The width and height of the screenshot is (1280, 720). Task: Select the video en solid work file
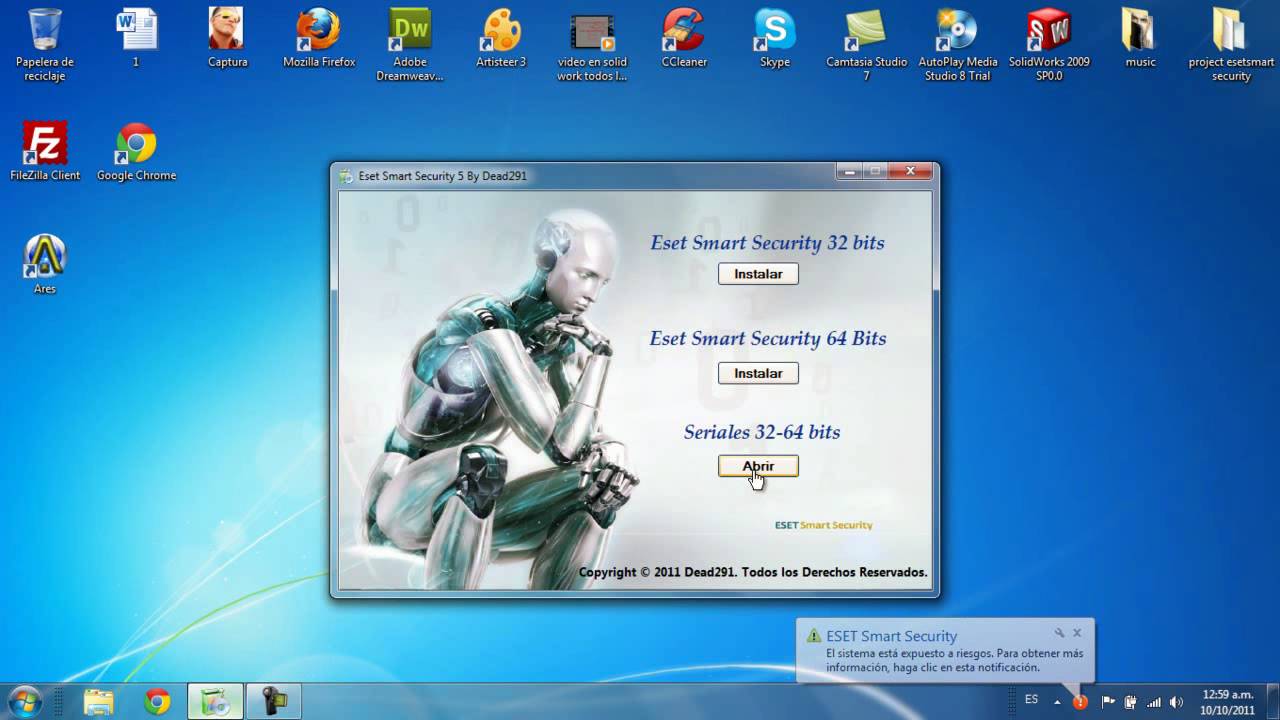(x=592, y=45)
